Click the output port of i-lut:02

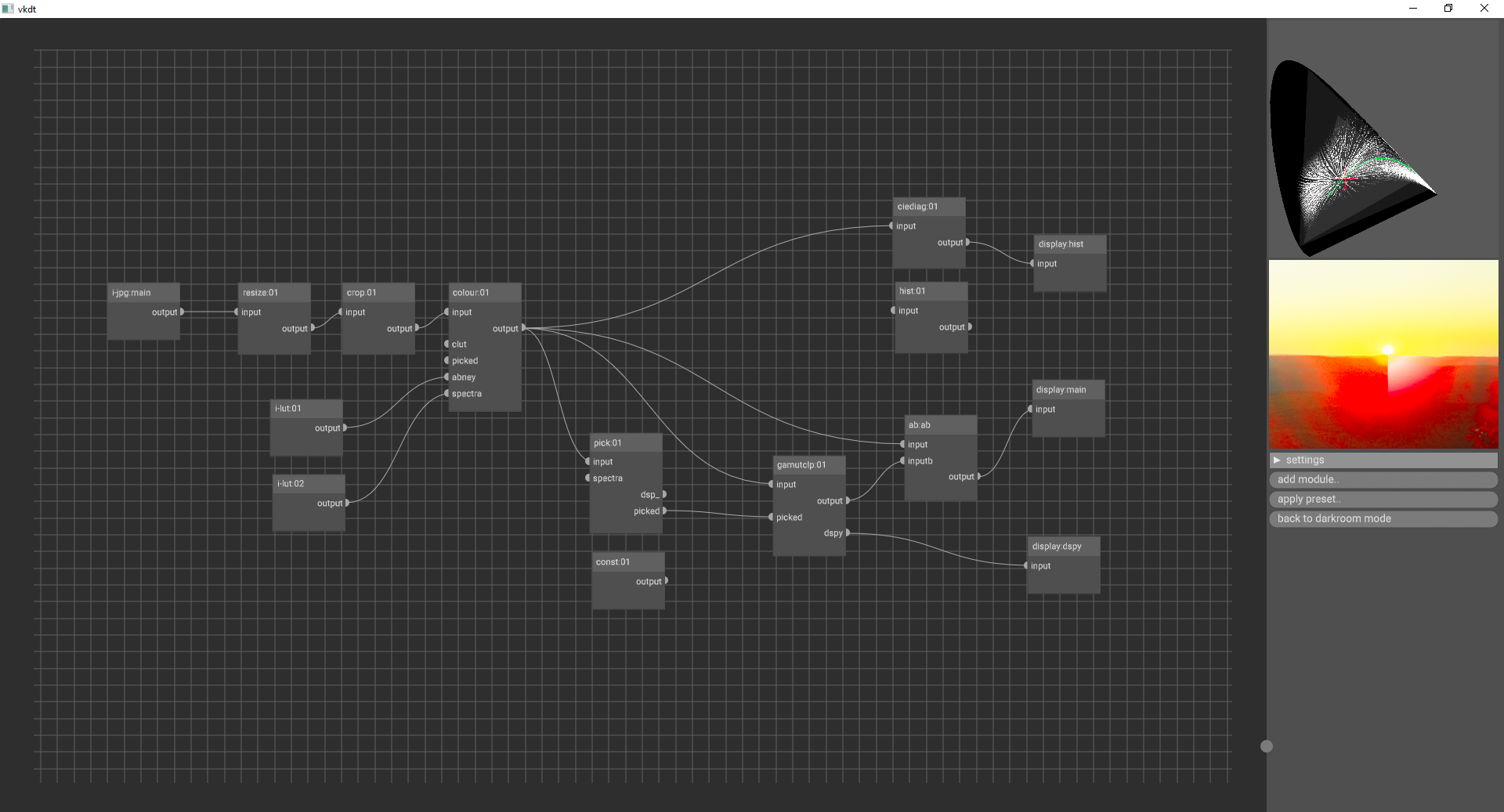[347, 503]
